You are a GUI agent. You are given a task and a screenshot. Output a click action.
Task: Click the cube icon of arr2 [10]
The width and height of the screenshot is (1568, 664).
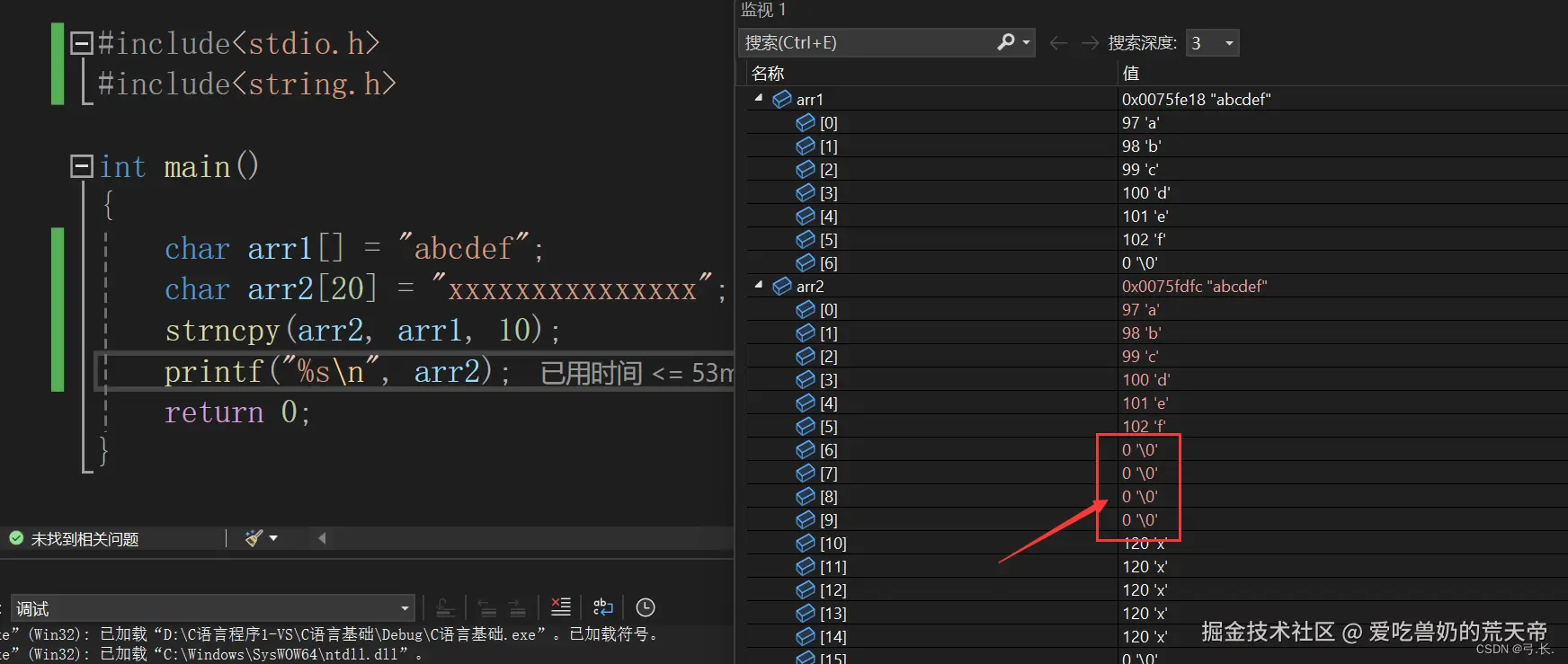click(x=806, y=543)
